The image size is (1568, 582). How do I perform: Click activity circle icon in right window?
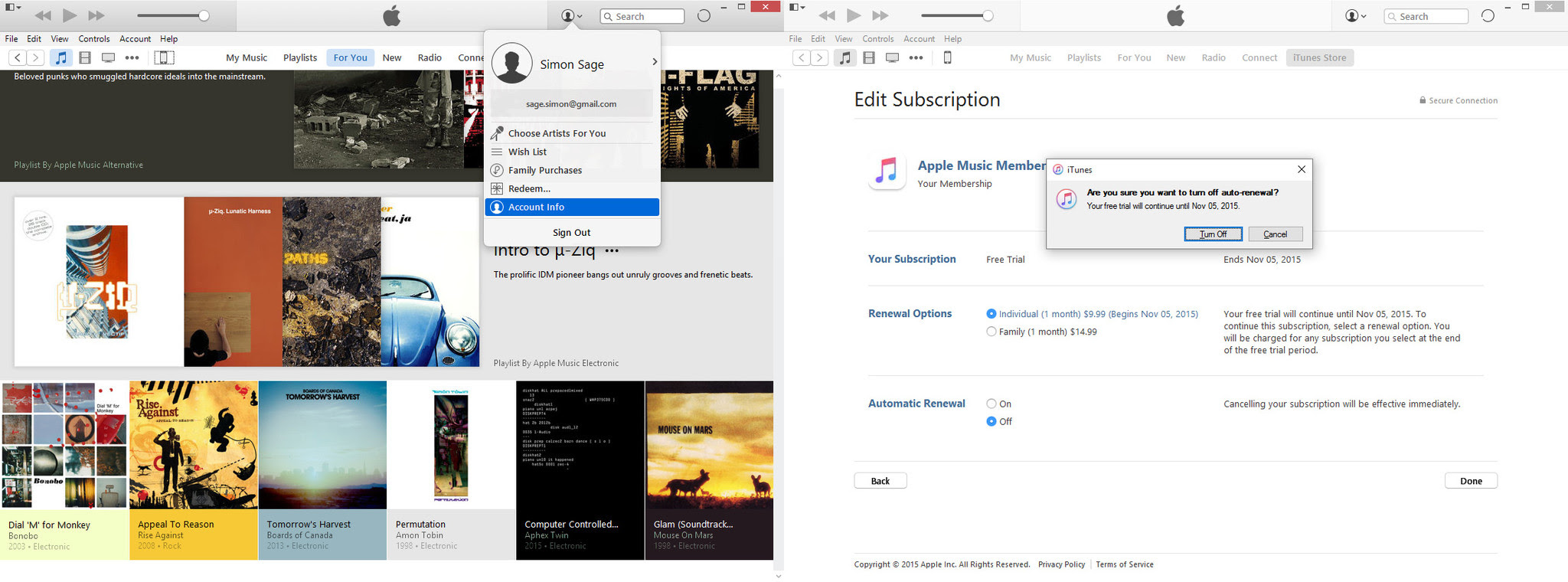point(1488,15)
